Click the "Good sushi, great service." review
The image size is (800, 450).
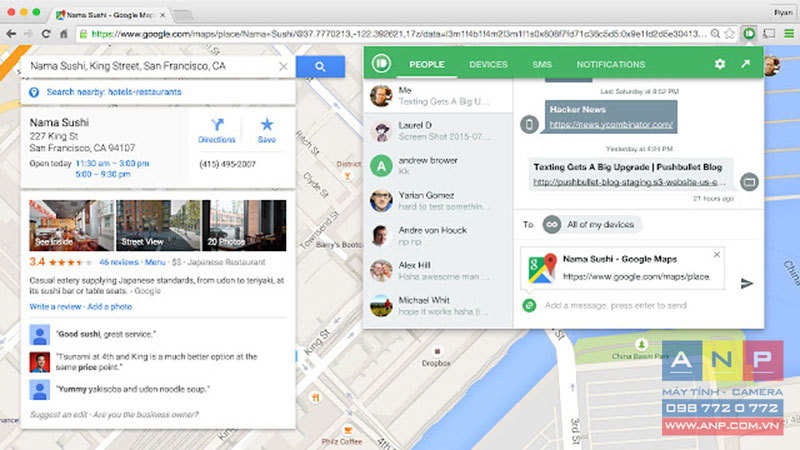click(x=106, y=334)
